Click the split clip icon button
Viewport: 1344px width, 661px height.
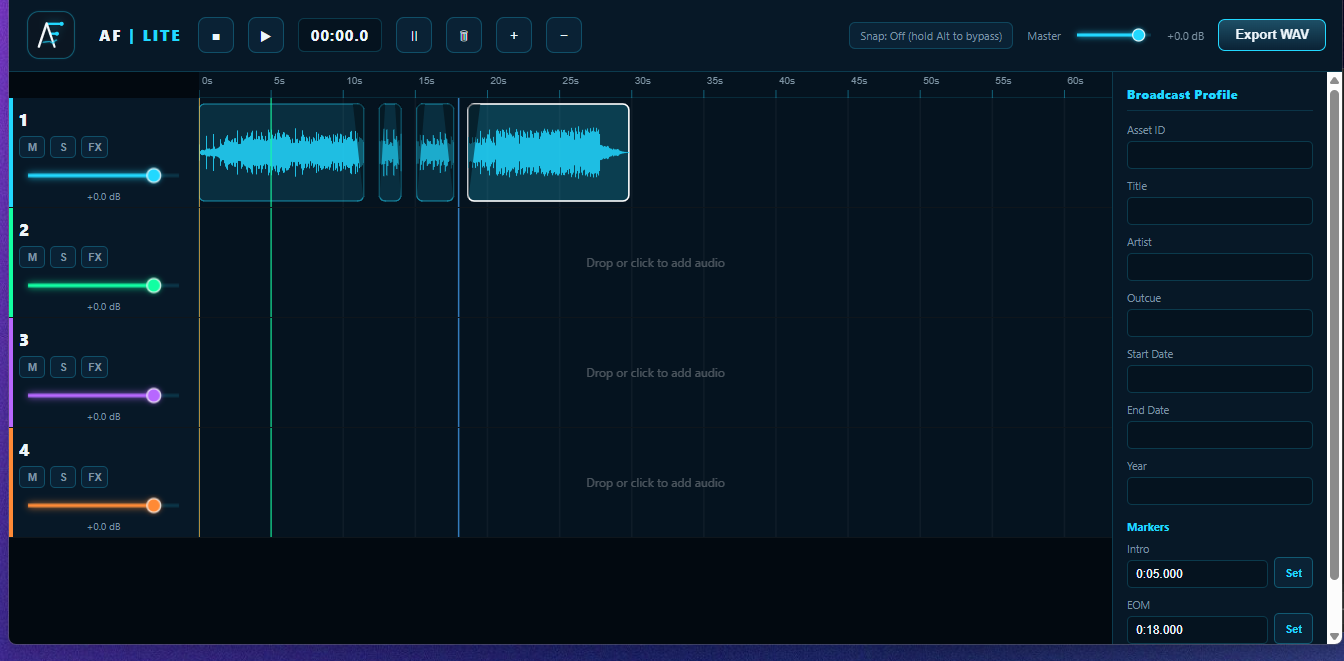[x=414, y=35]
